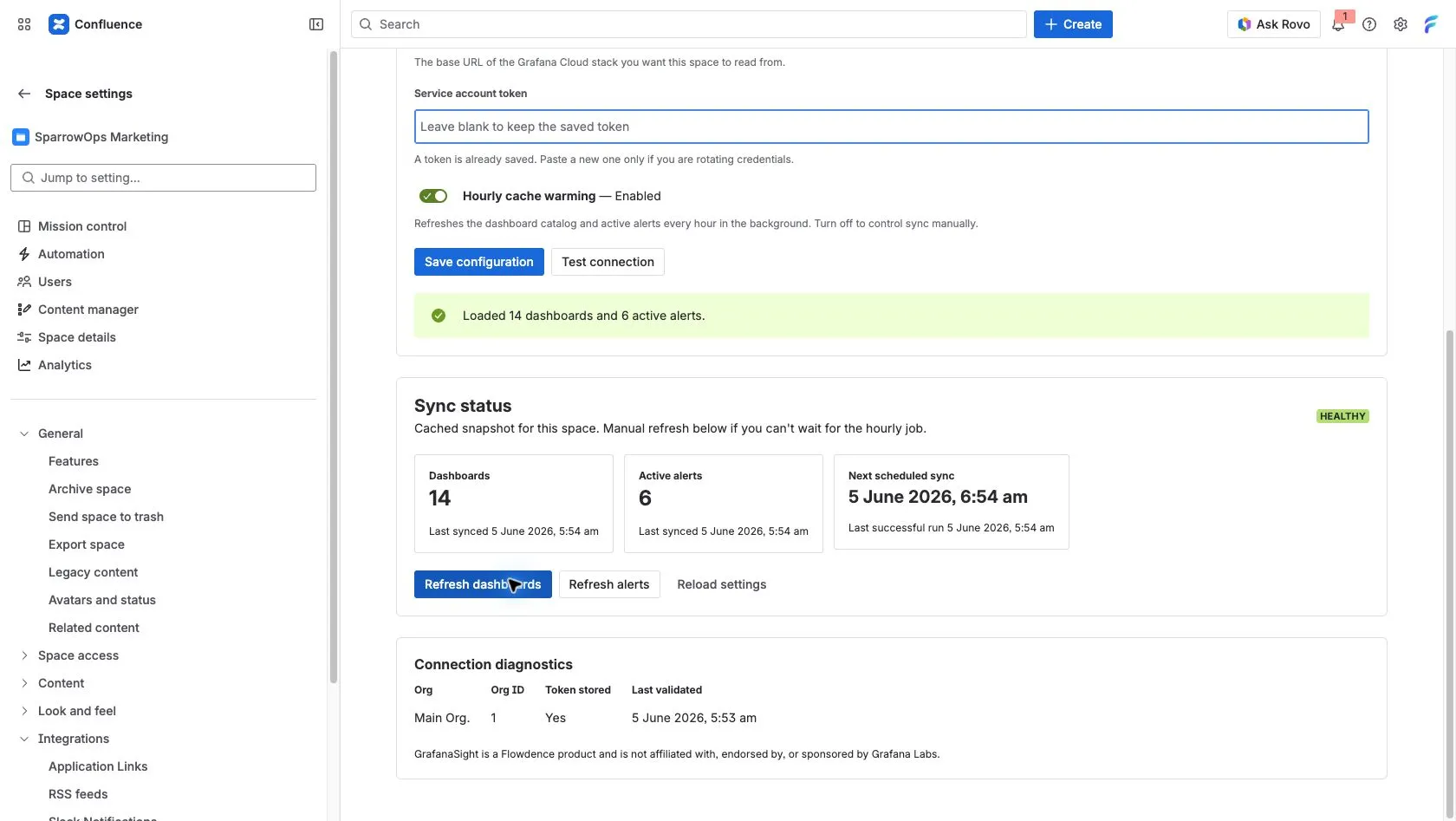Open Mission control settings page
The width and height of the screenshot is (1456, 821).
[82, 226]
